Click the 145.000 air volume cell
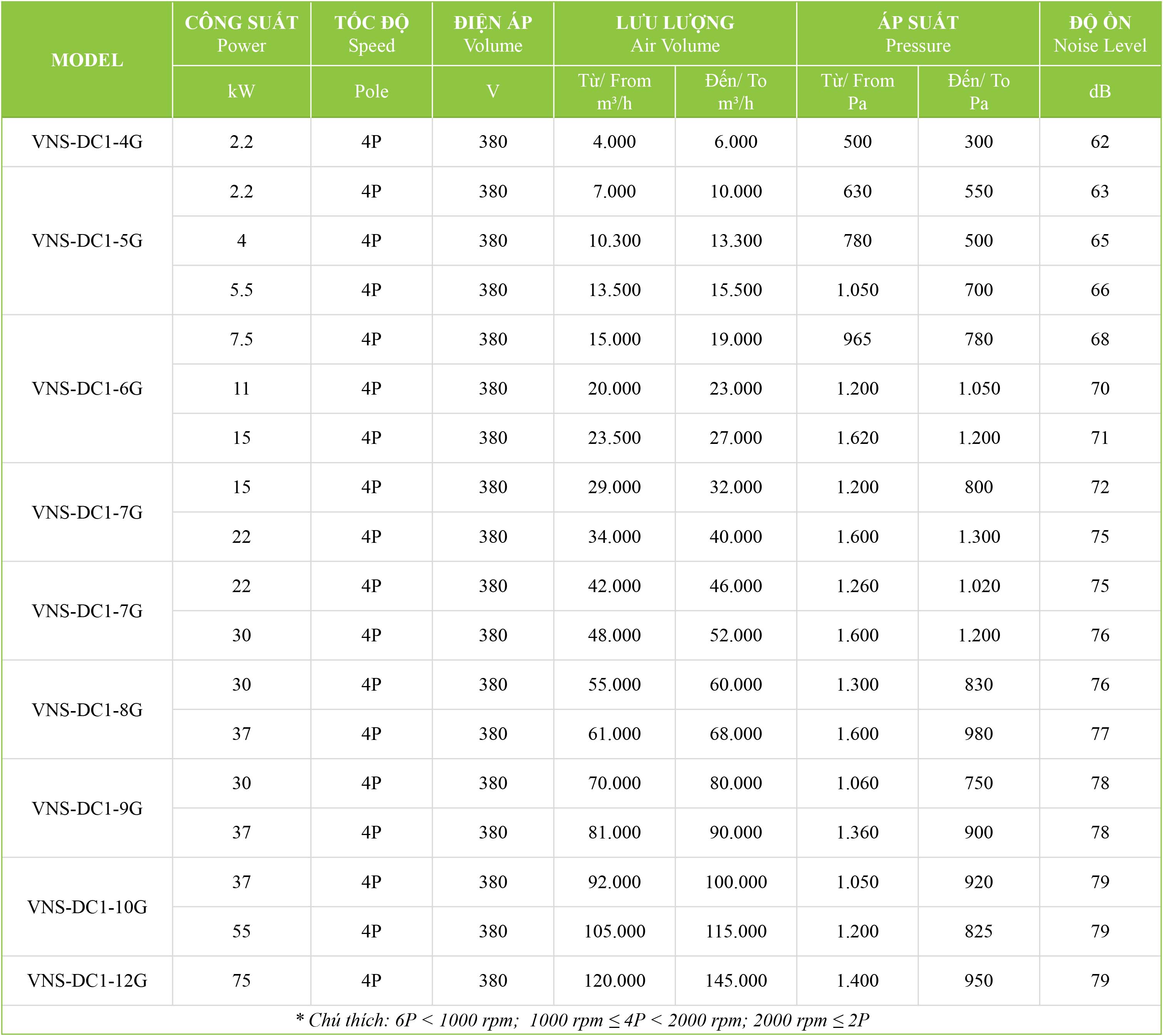The height and width of the screenshot is (1036, 1163). [736, 980]
